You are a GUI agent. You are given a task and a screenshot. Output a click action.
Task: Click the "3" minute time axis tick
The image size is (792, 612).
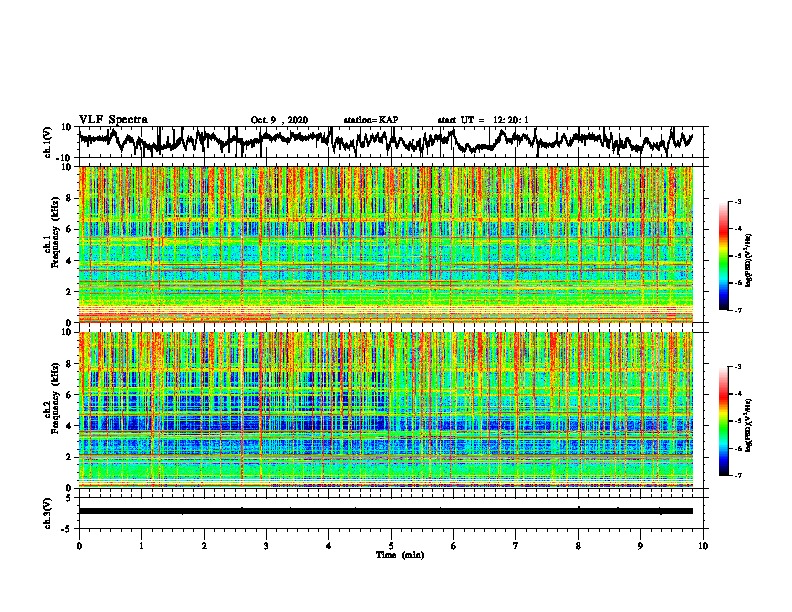266,546
